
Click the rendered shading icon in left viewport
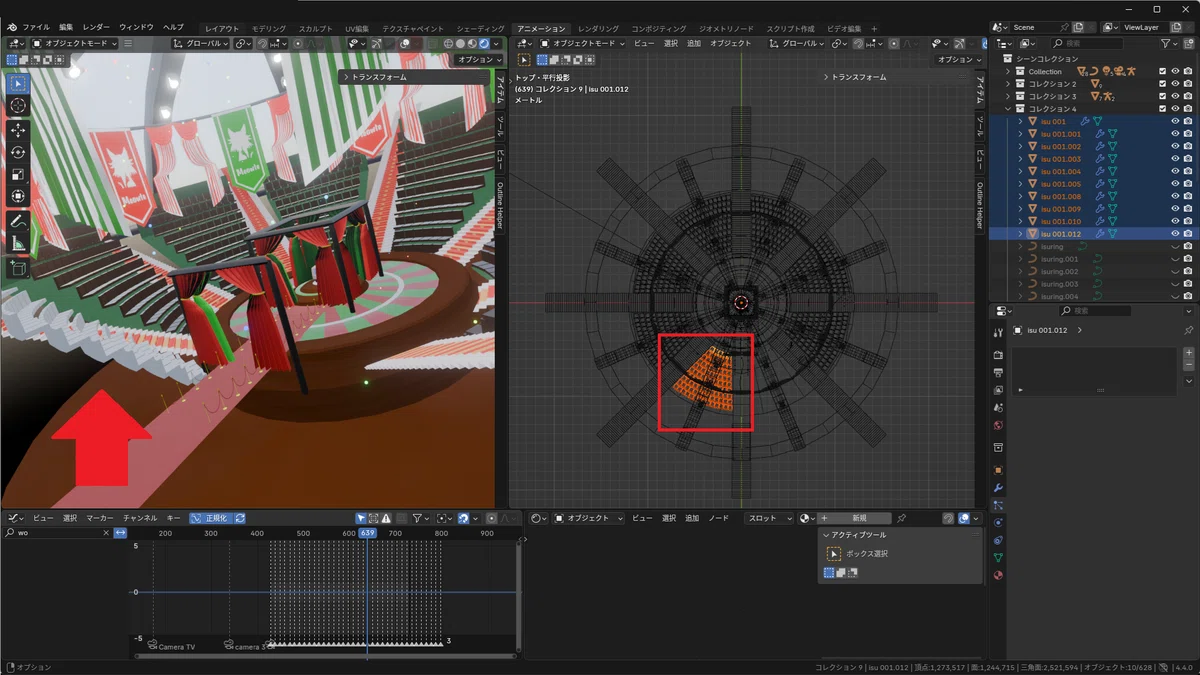click(485, 44)
